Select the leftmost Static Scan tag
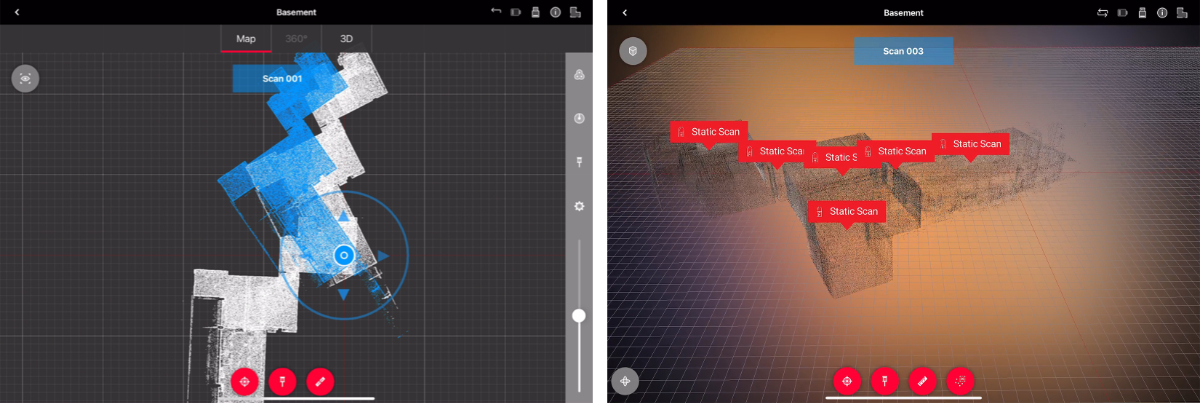 click(709, 132)
